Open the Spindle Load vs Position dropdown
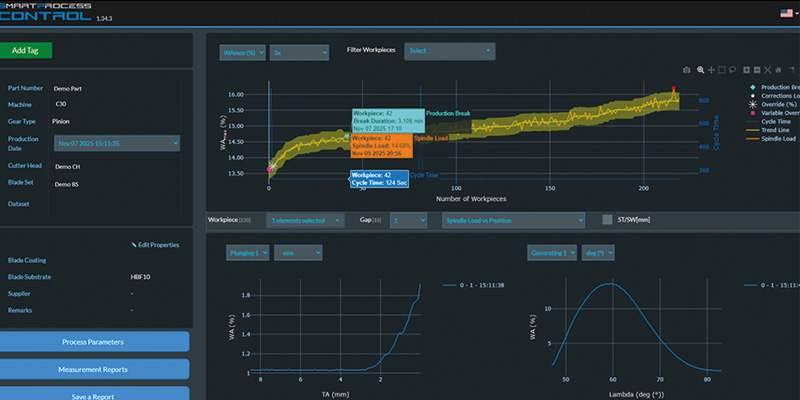The width and height of the screenshot is (800, 400). [513, 220]
